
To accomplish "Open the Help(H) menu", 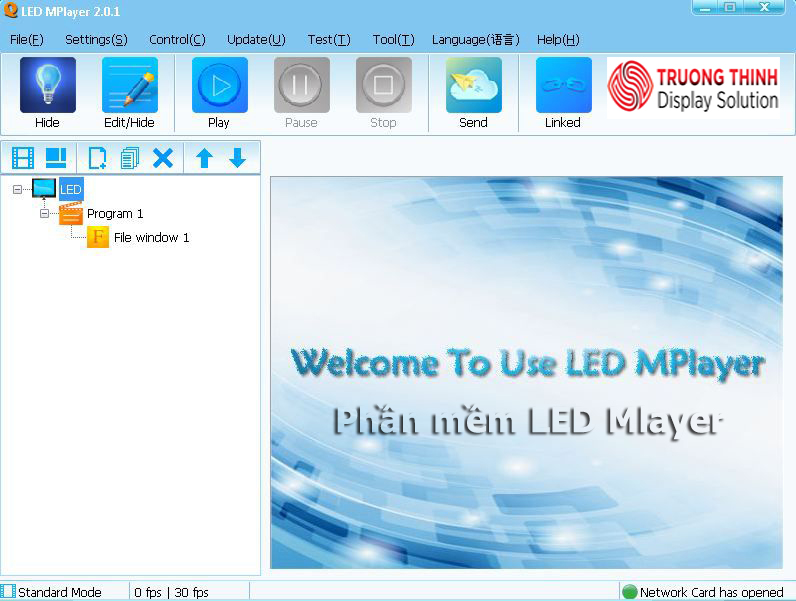I will point(558,40).
